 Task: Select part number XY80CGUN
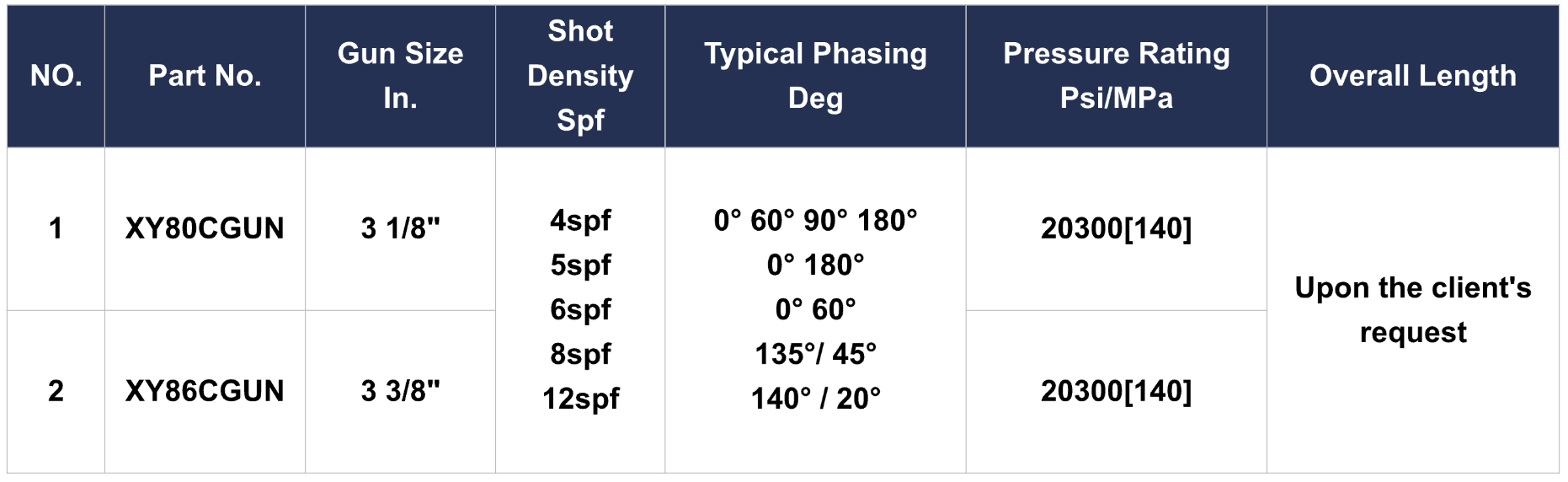point(205,228)
